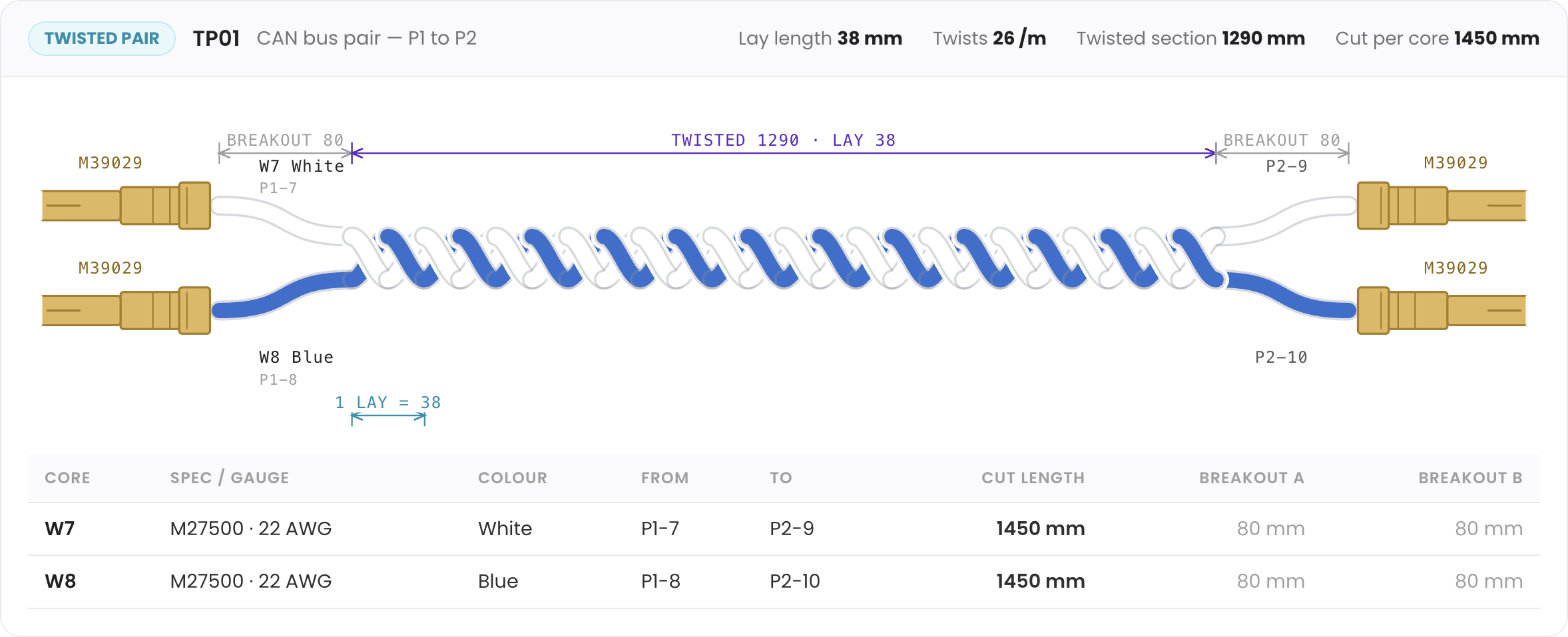Click the P2-10 pin label in the diagram
The height and width of the screenshot is (637, 1568).
point(1281,357)
